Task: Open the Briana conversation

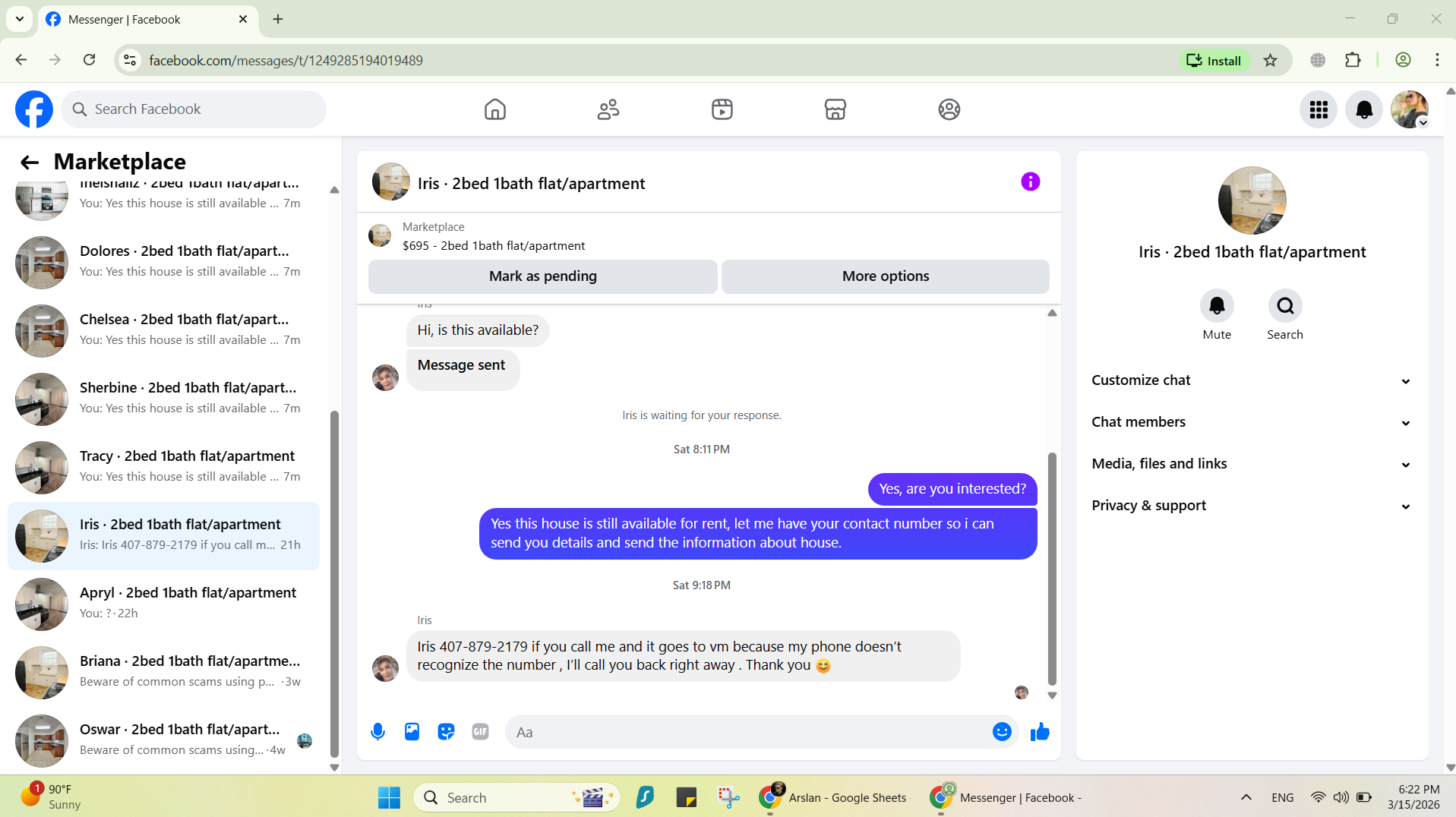Action: [163, 672]
